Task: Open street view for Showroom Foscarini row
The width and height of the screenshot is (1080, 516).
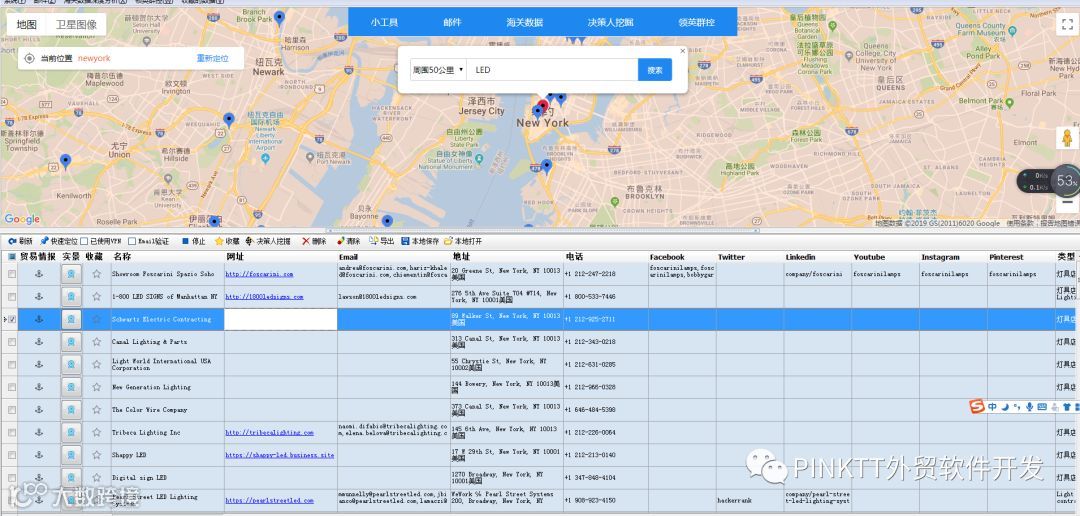Action: pos(70,274)
